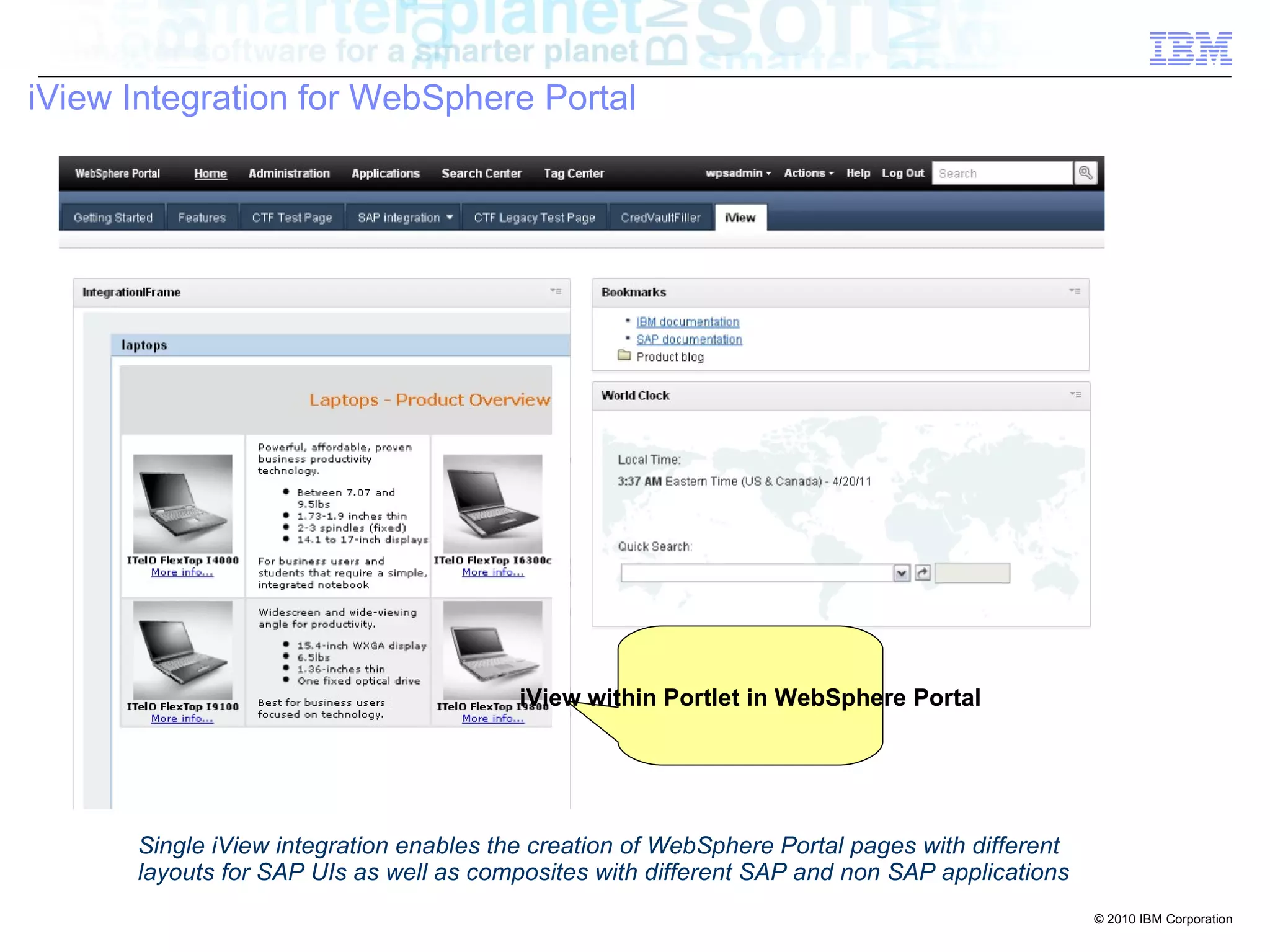Click the IntegrationFrame portlet title
Viewport: 1270px width, 952px height.
pyautogui.click(x=131, y=292)
